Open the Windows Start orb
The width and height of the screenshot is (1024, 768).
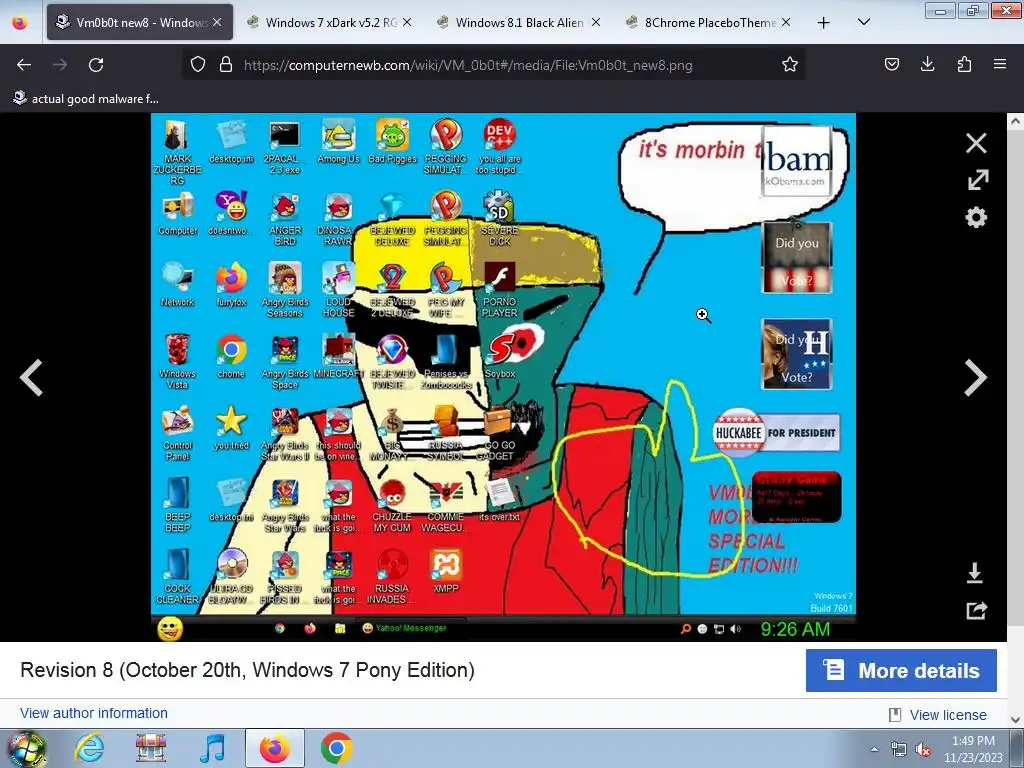[27, 749]
